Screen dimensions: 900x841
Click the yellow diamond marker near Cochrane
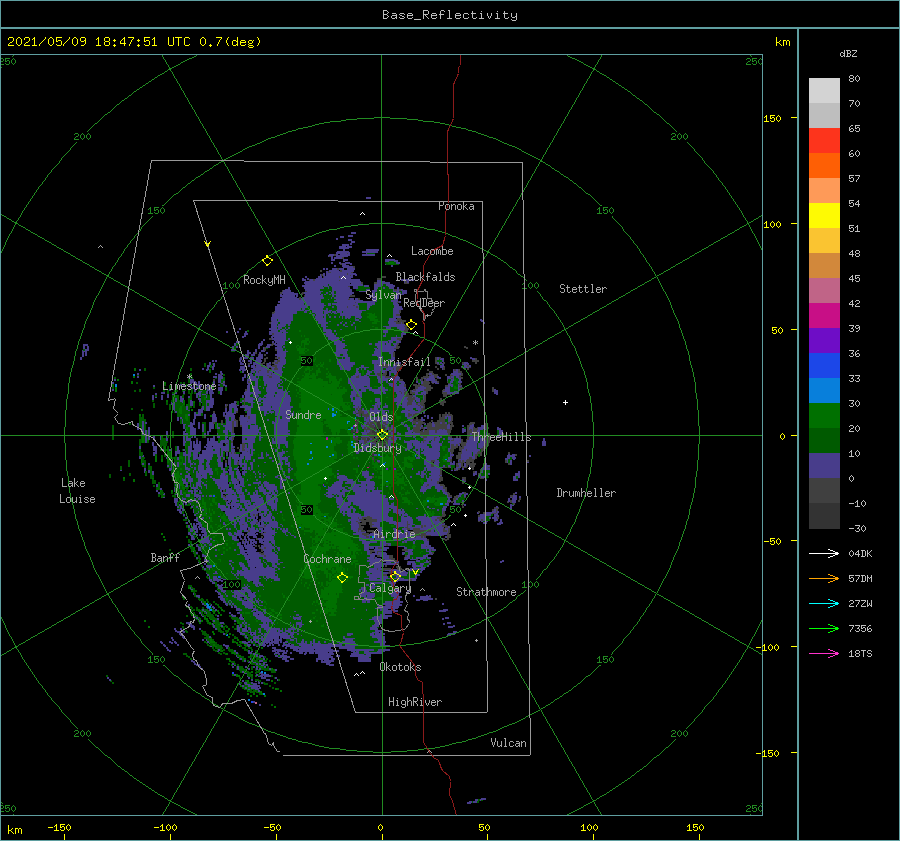click(x=342, y=577)
